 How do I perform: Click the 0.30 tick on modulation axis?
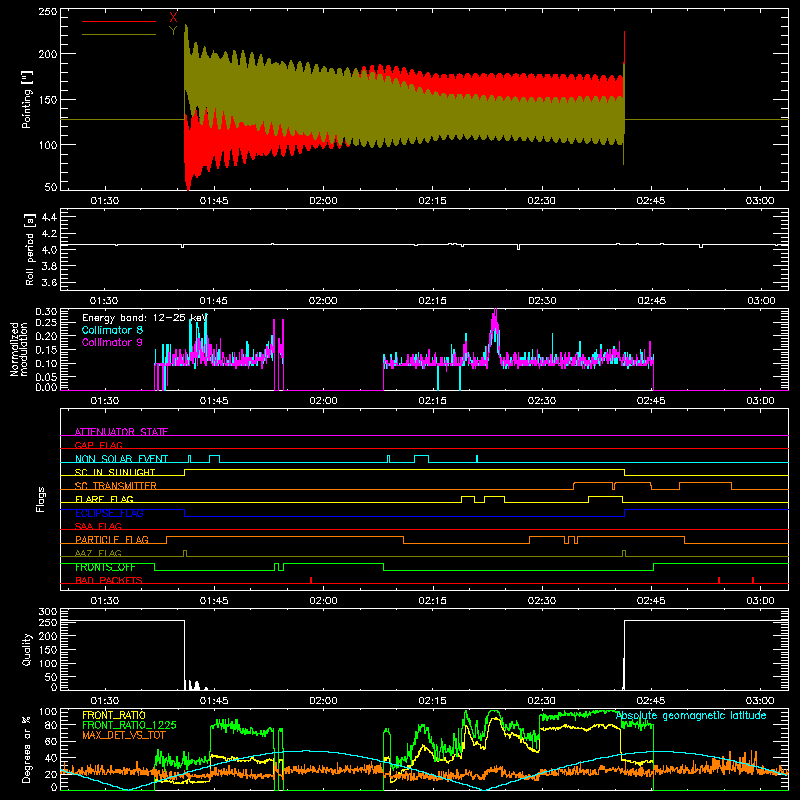click(46, 312)
